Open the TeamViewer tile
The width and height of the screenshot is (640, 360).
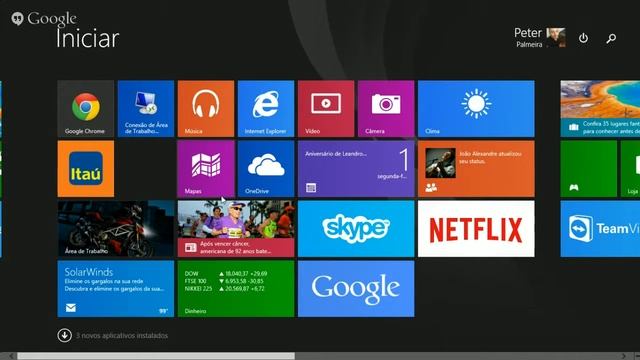click(x=600, y=229)
